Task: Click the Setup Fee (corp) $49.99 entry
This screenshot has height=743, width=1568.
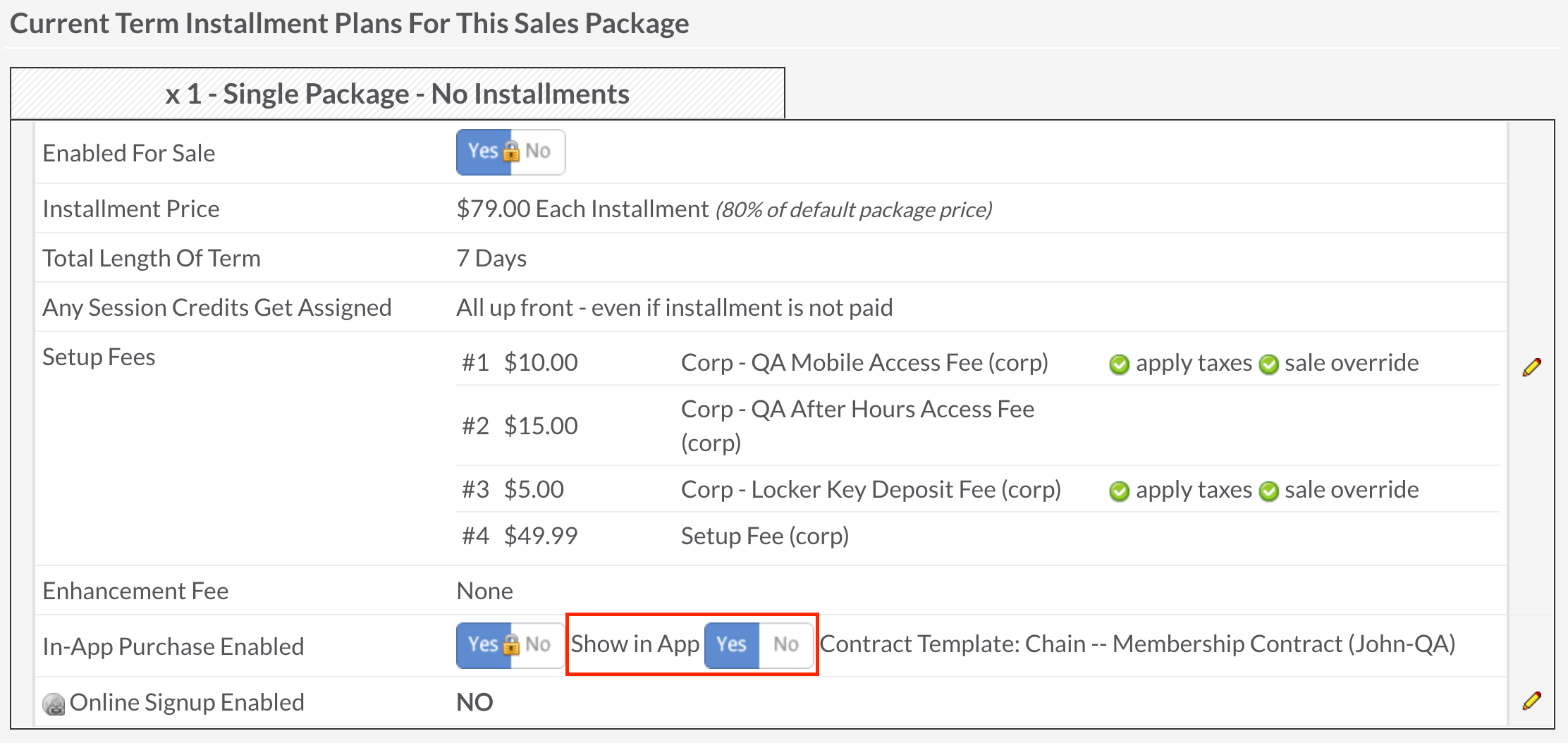Action: tap(764, 536)
